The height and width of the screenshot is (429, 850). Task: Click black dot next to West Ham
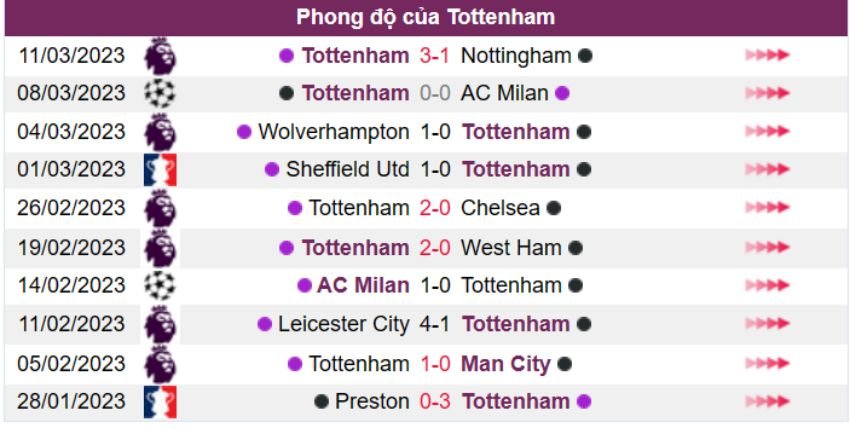coord(575,248)
